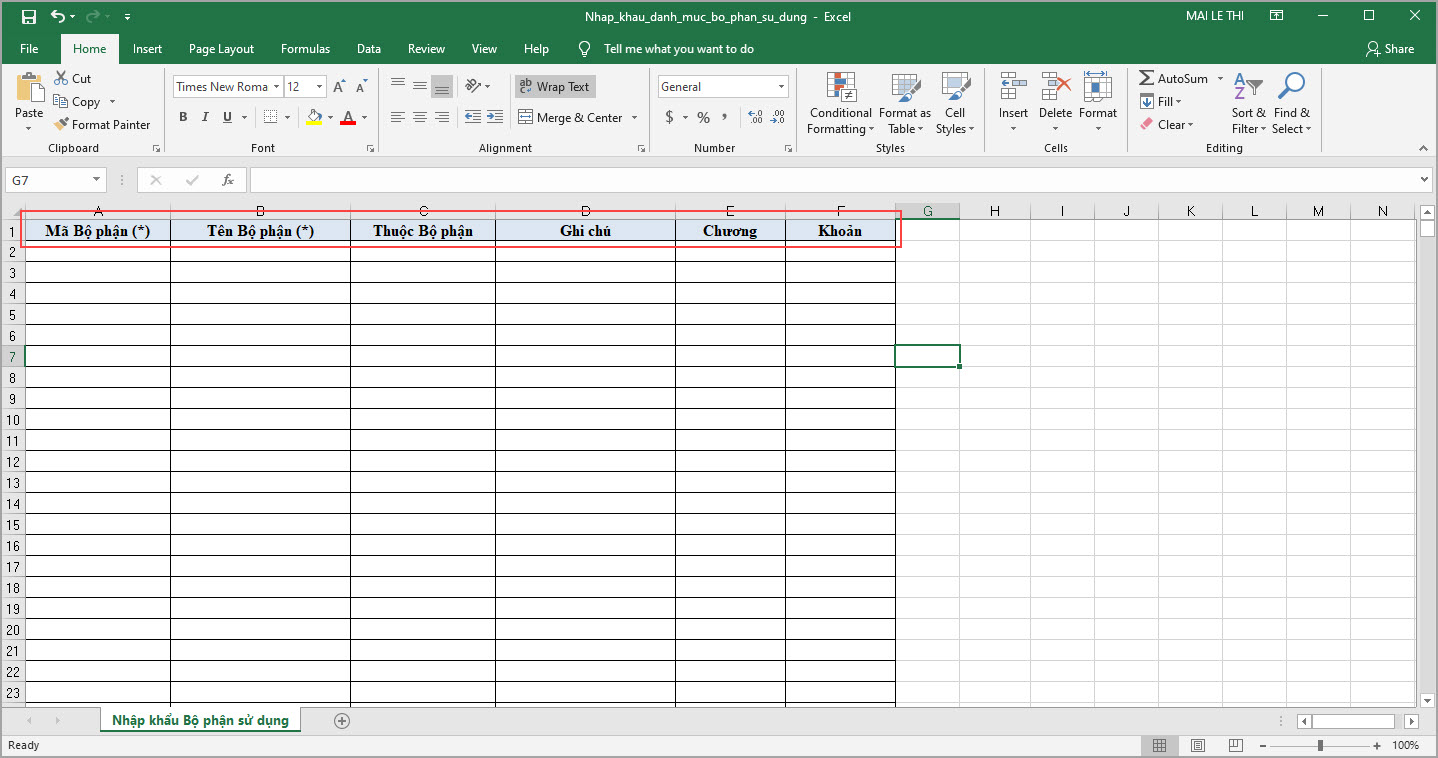Add a new sheet with plus icon

tap(342, 721)
